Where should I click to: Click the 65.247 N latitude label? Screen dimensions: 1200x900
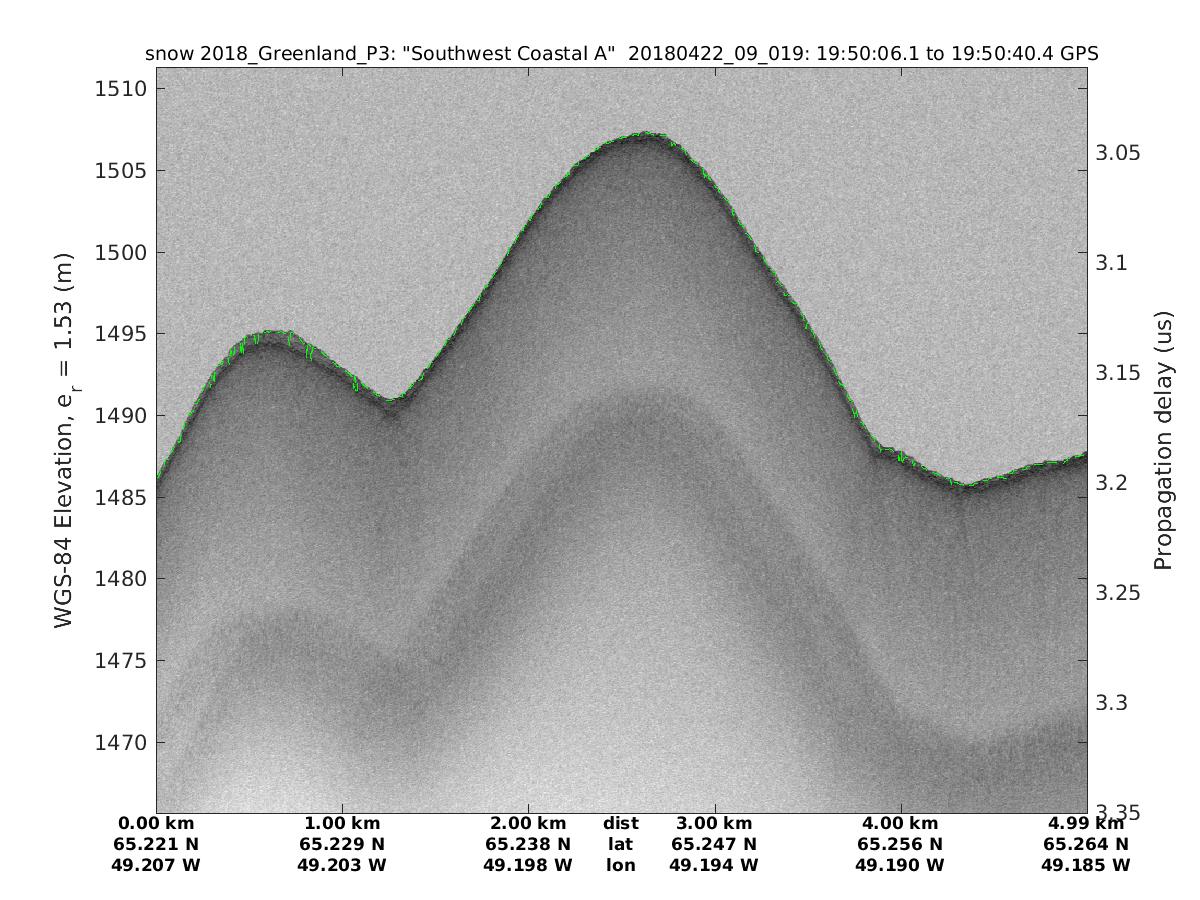pyautogui.click(x=714, y=844)
